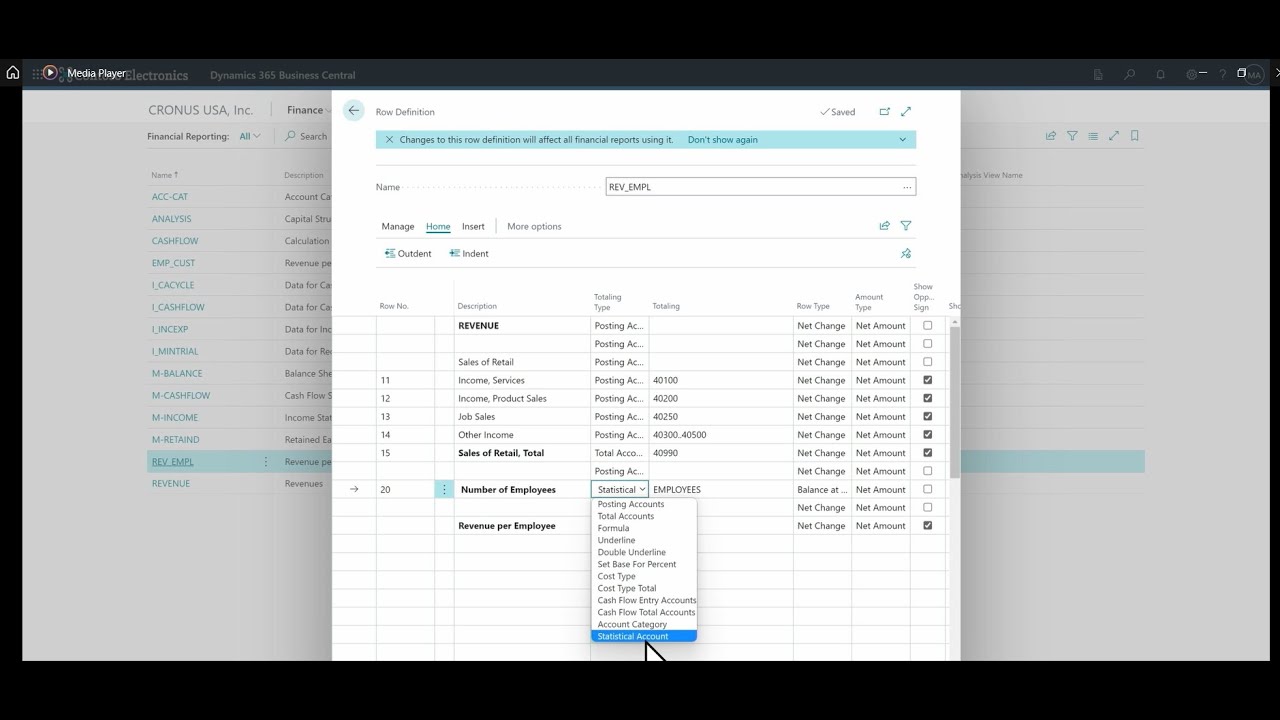Image resolution: width=1280 pixels, height=720 pixels.
Task: Expand the Row Definition page to full screen
Action: point(906,112)
